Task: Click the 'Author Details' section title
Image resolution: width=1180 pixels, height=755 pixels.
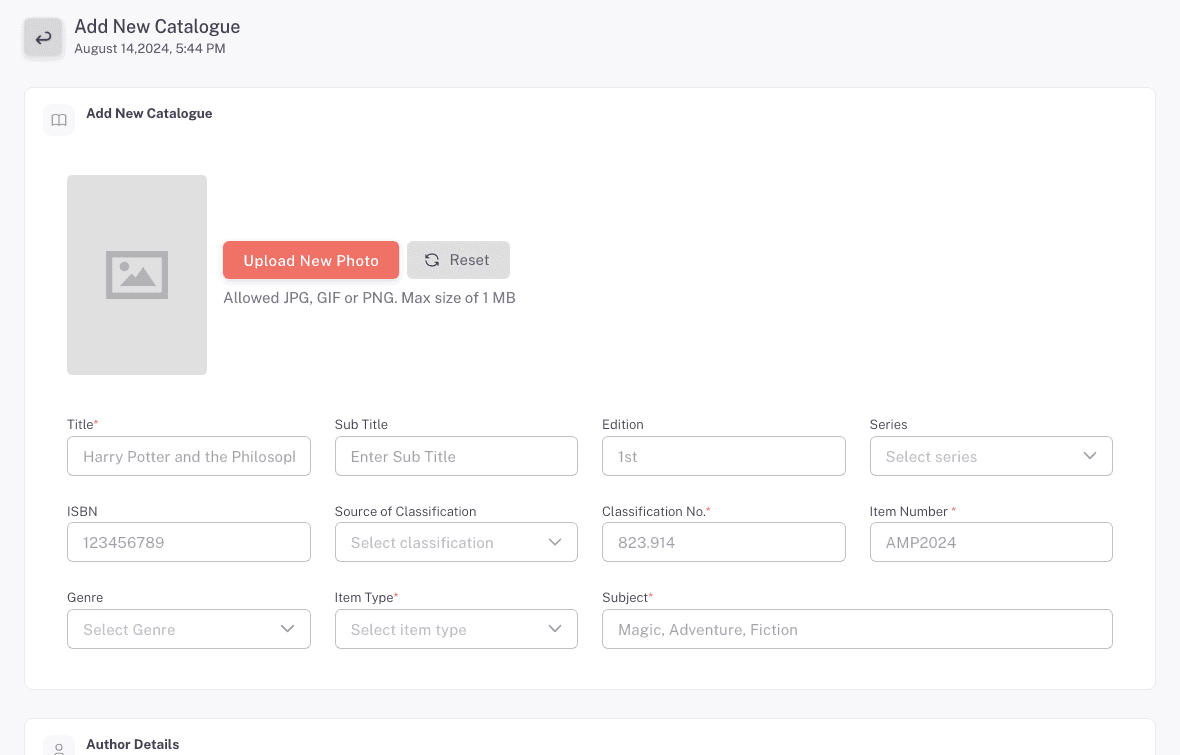Action: coord(132,744)
